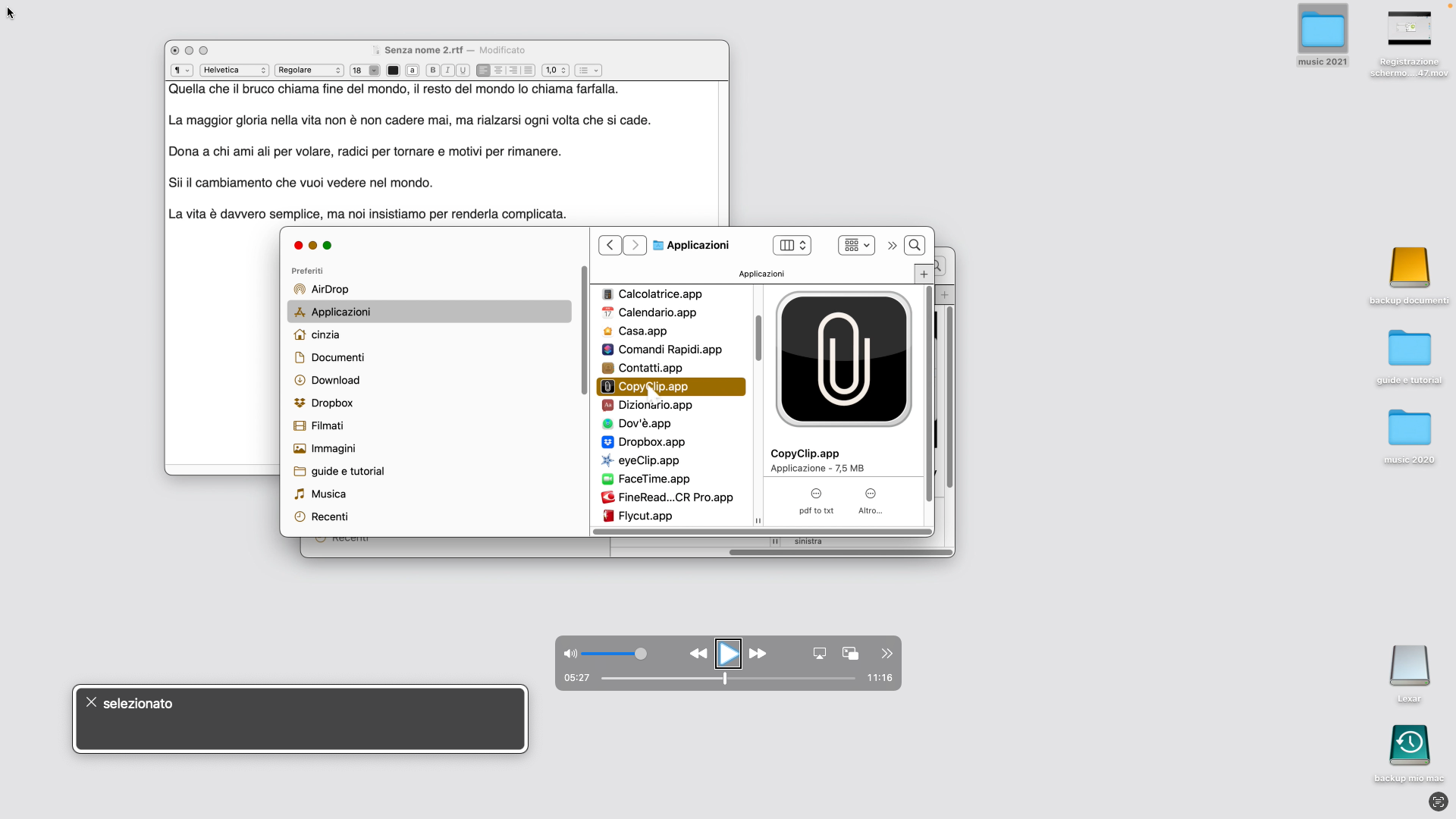Select FineReader OCR Pro.app in list

point(671,497)
